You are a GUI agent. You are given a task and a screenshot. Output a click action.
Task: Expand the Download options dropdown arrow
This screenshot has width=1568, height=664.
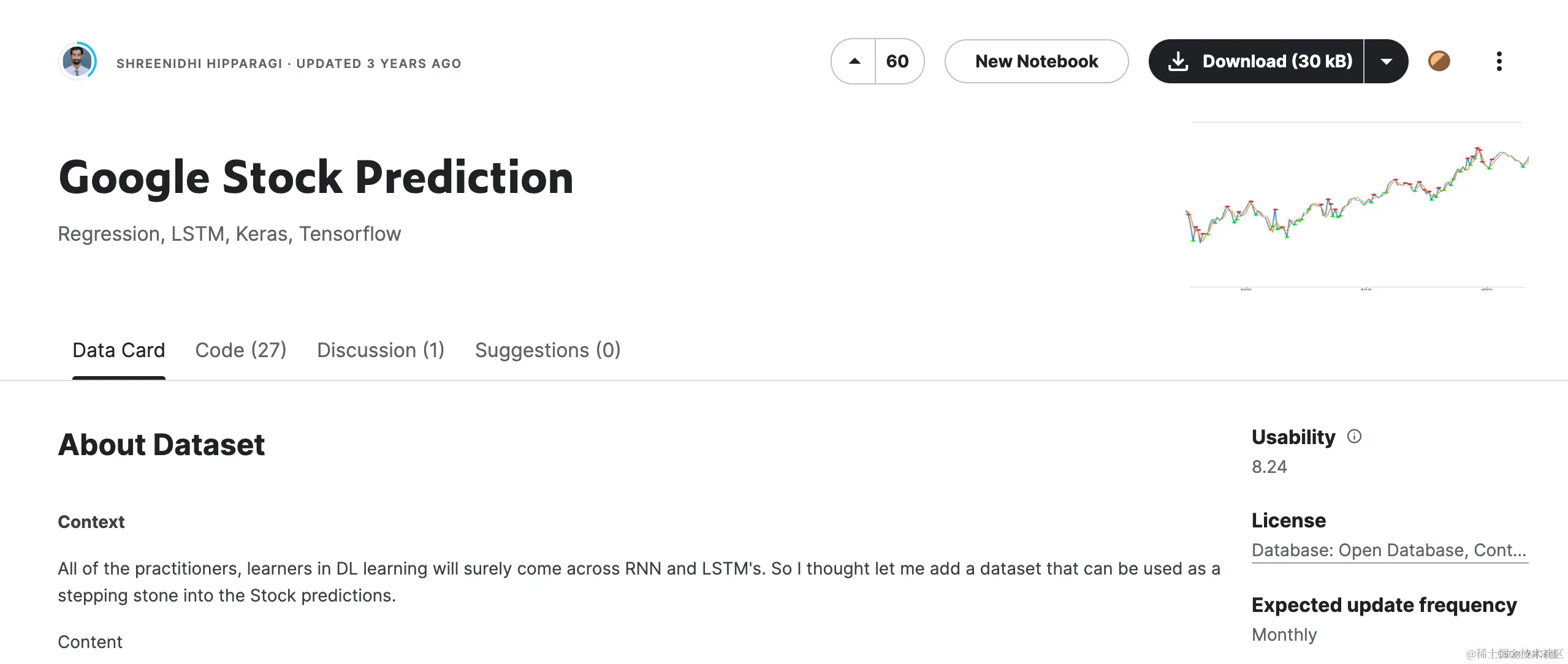pos(1387,61)
